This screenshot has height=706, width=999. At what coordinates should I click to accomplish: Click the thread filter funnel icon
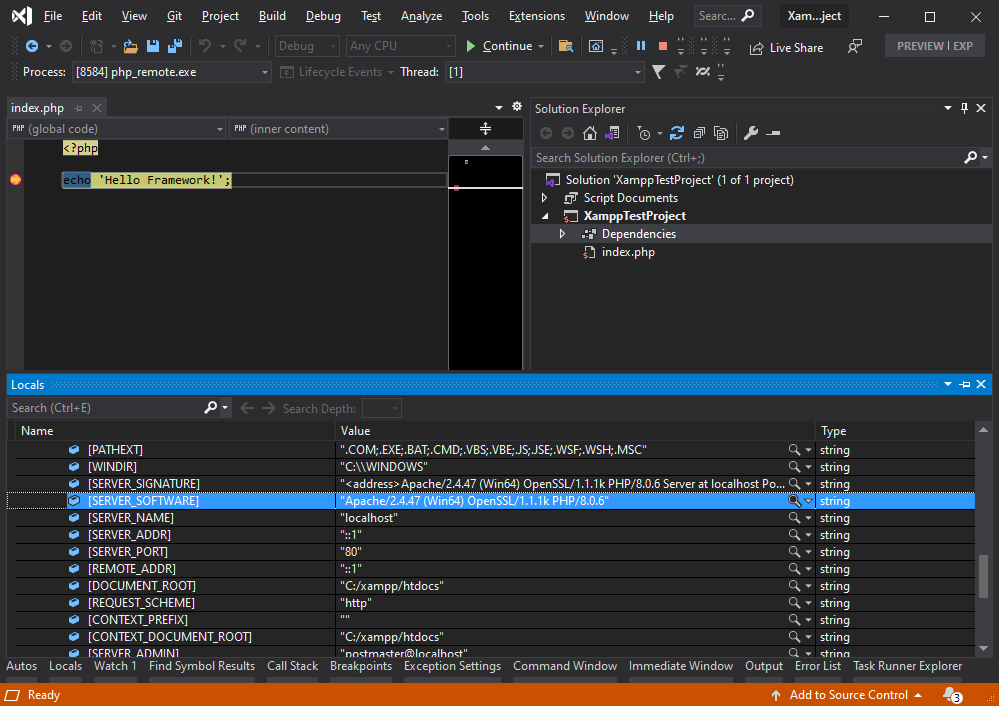(x=659, y=72)
